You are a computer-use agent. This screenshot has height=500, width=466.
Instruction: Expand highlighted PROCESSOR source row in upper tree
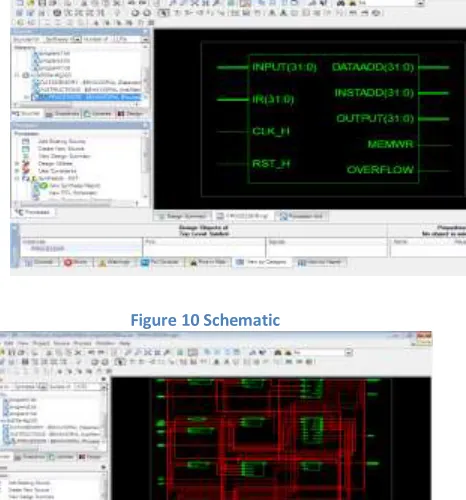[27, 97]
